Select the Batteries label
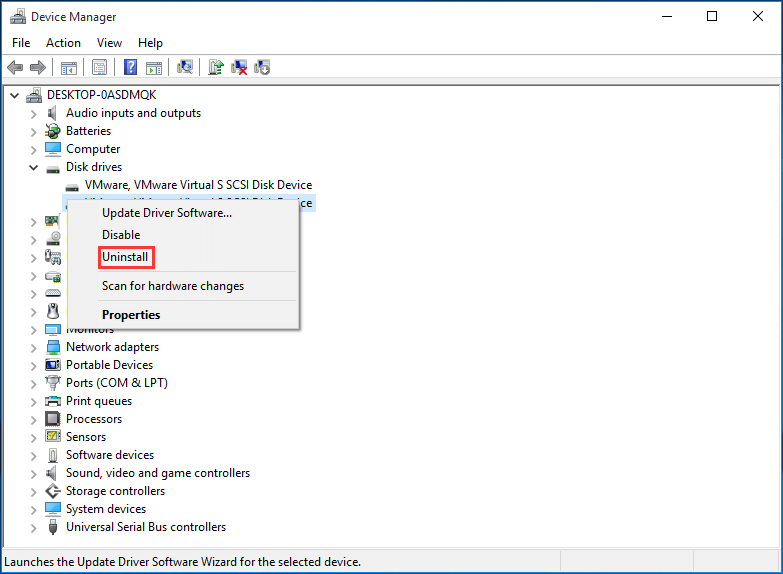 (88, 131)
